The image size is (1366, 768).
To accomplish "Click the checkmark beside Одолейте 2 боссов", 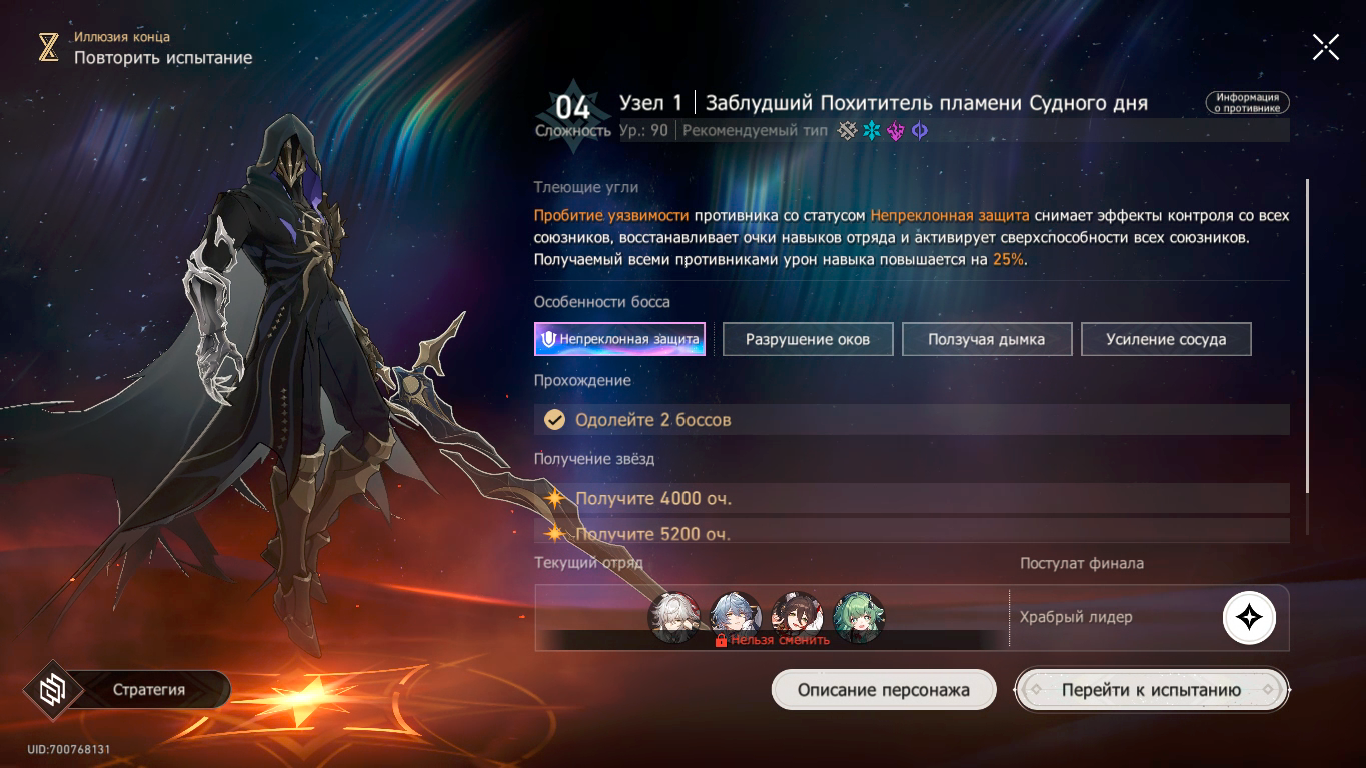I will pos(554,420).
